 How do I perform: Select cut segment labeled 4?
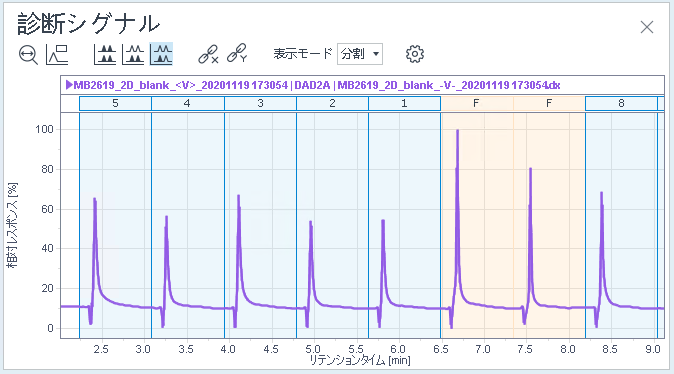point(187,103)
